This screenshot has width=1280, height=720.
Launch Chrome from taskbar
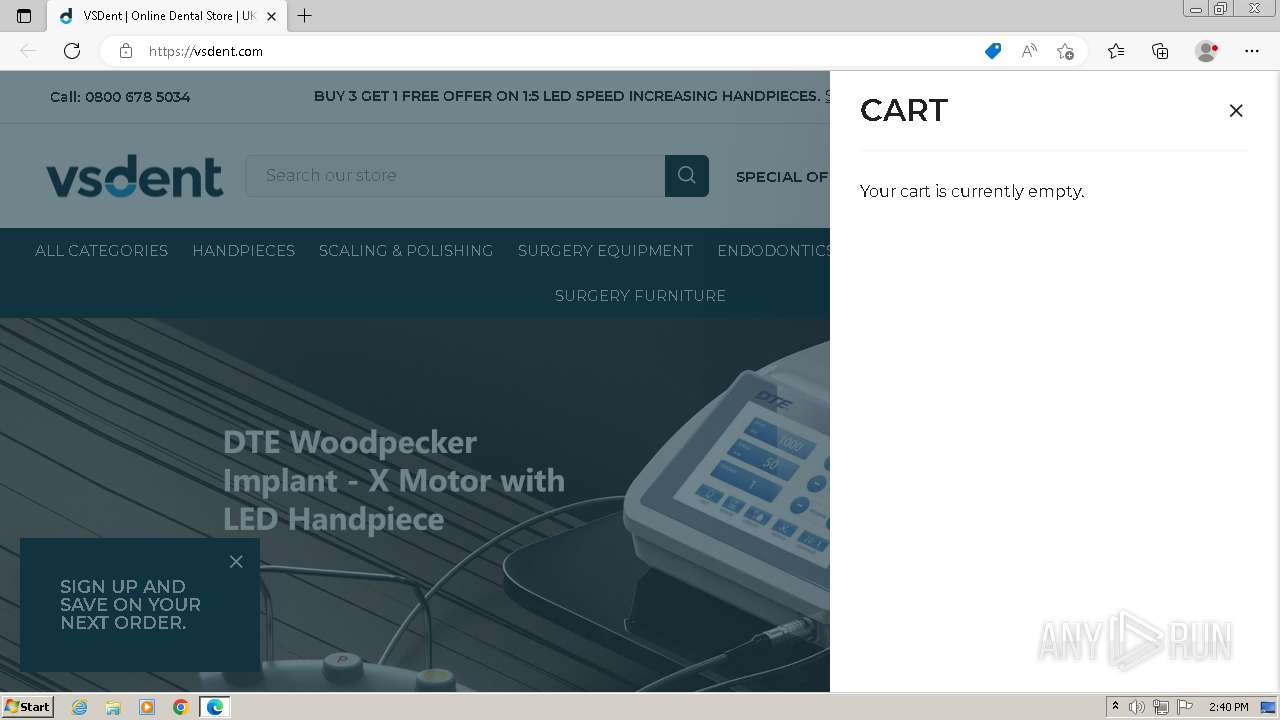coord(181,707)
